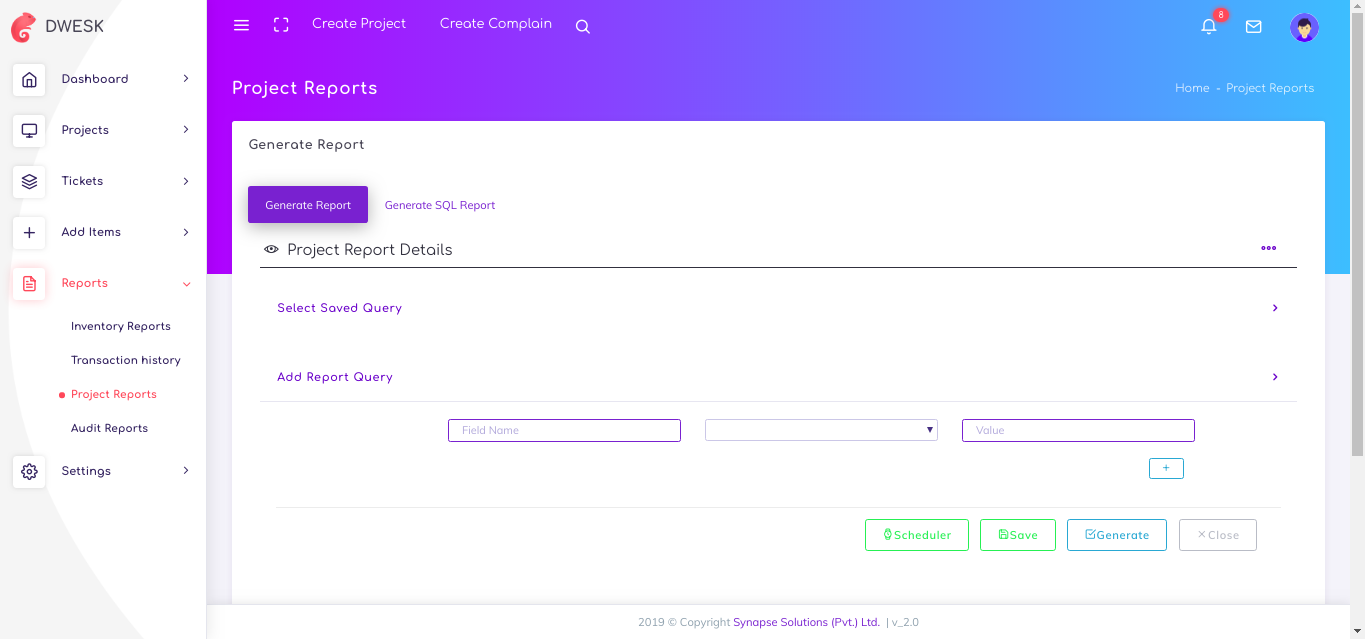The height and width of the screenshot is (639, 1365).
Task: Click the hamburger menu icon
Action: pos(241,25)
